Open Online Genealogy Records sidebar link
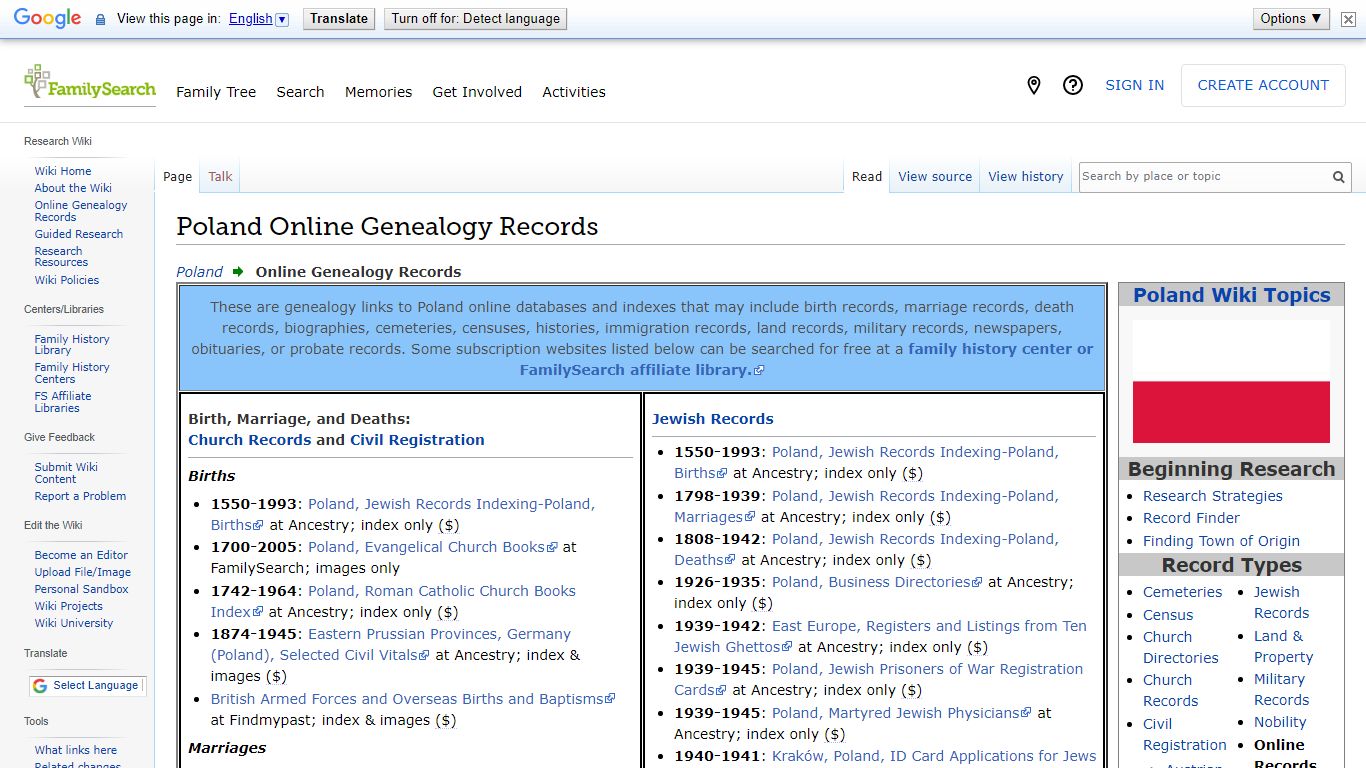1366x768 pixels. (x=81, y=211)
